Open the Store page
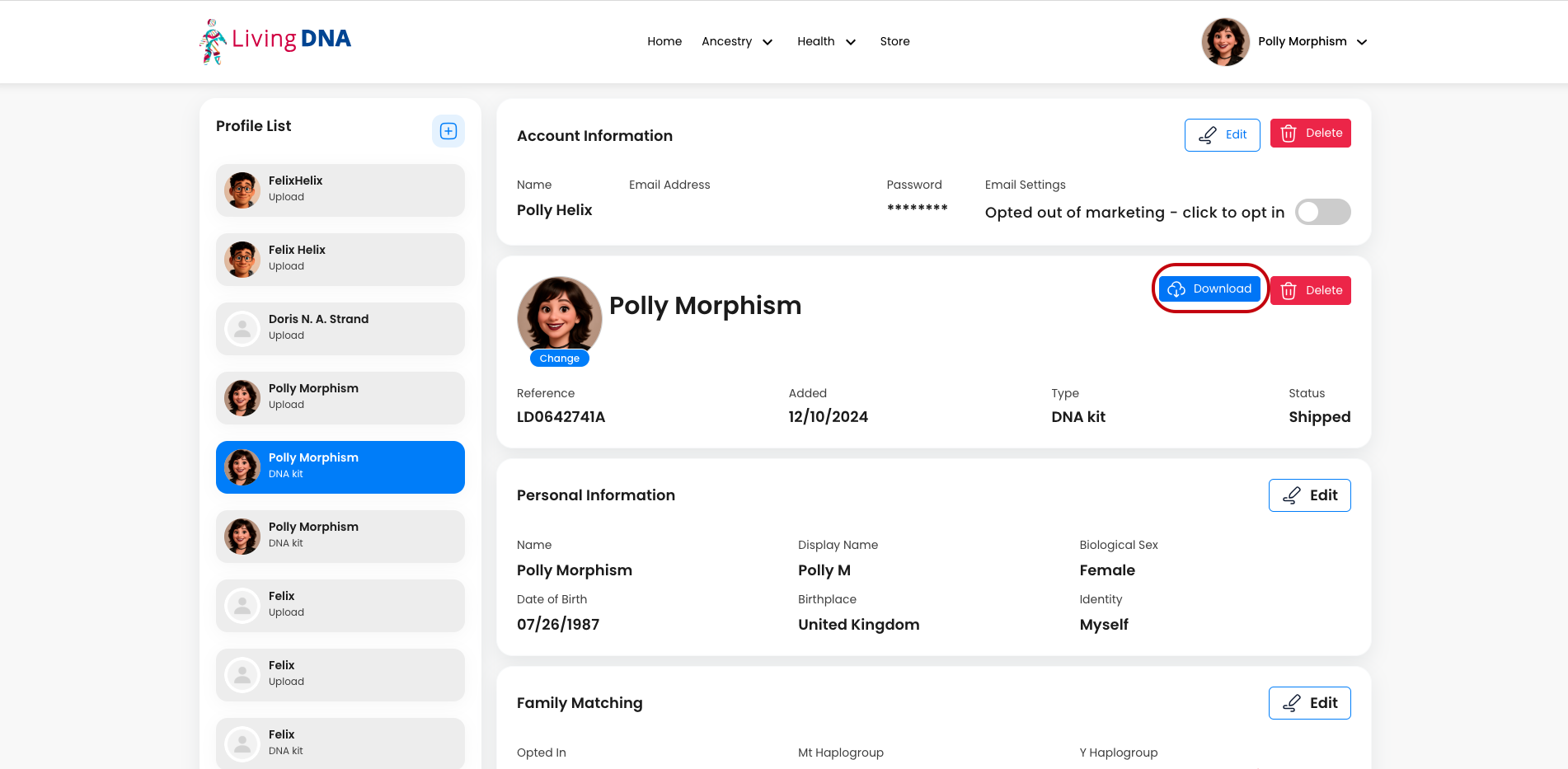Image resolution: width=1568 pixels, height=769 pixels. click(894, 41)
